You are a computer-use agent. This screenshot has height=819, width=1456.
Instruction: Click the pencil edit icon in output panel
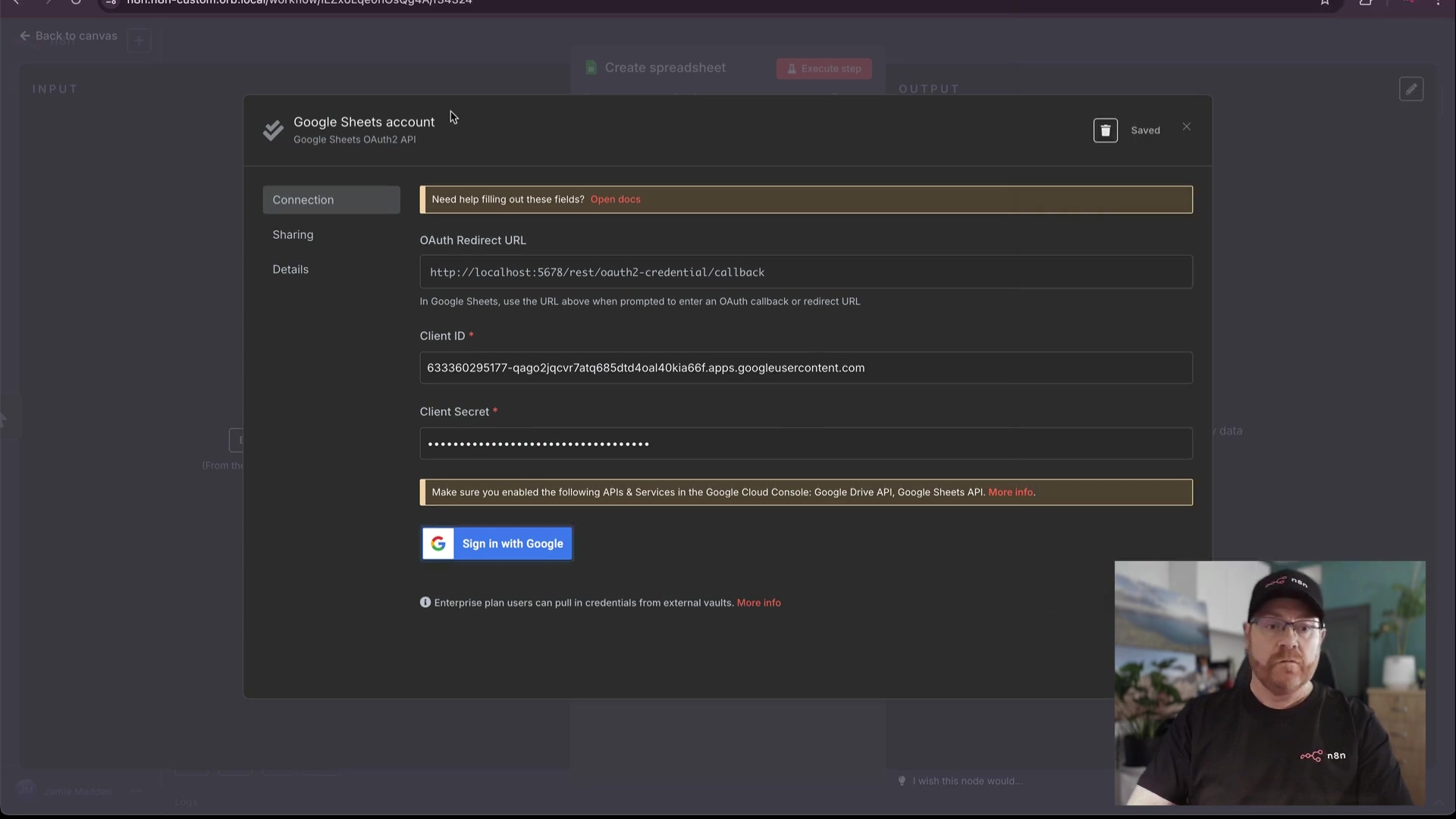click(1410, 89)
